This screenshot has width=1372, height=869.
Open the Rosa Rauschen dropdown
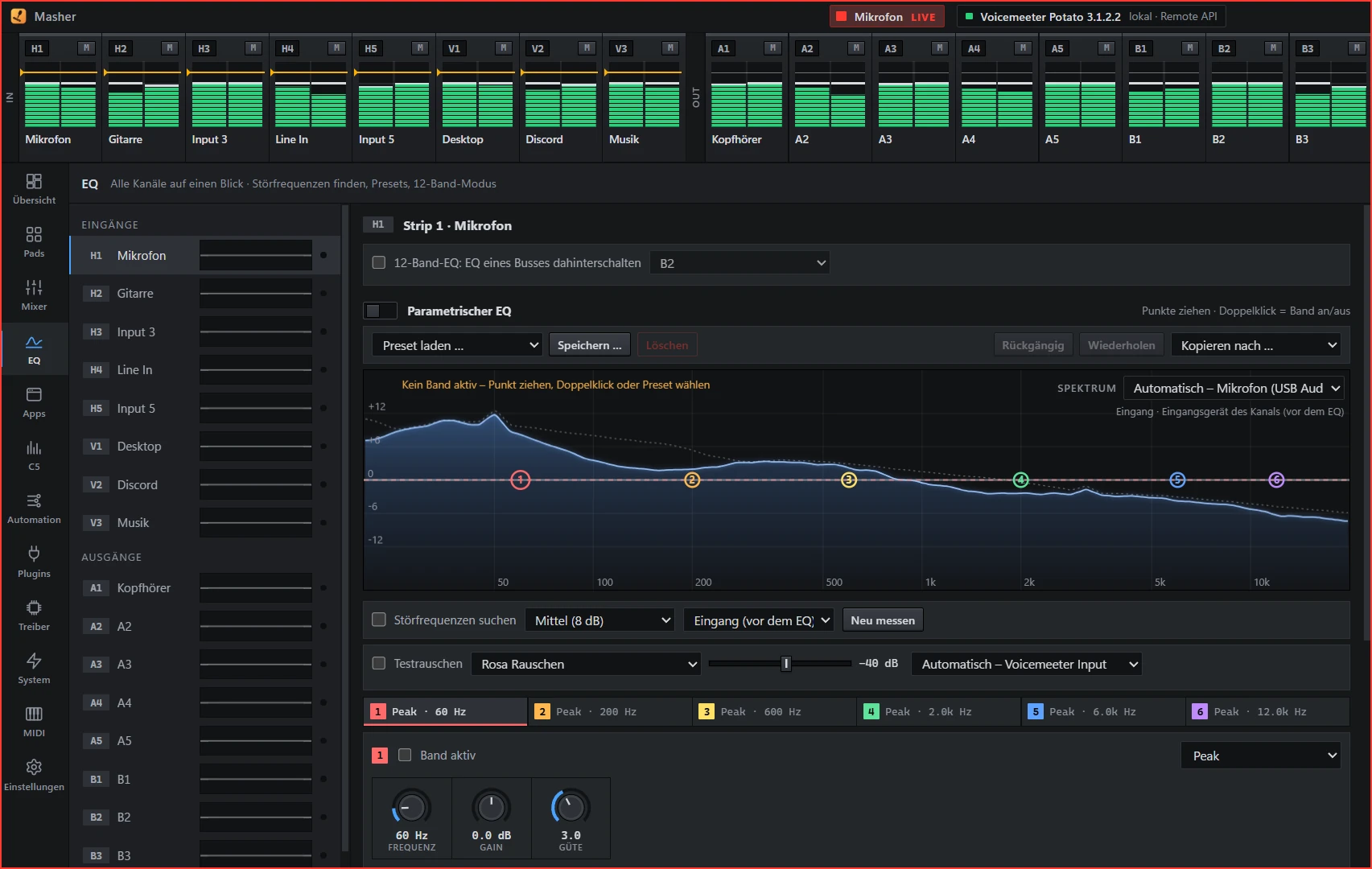point(586,664)
